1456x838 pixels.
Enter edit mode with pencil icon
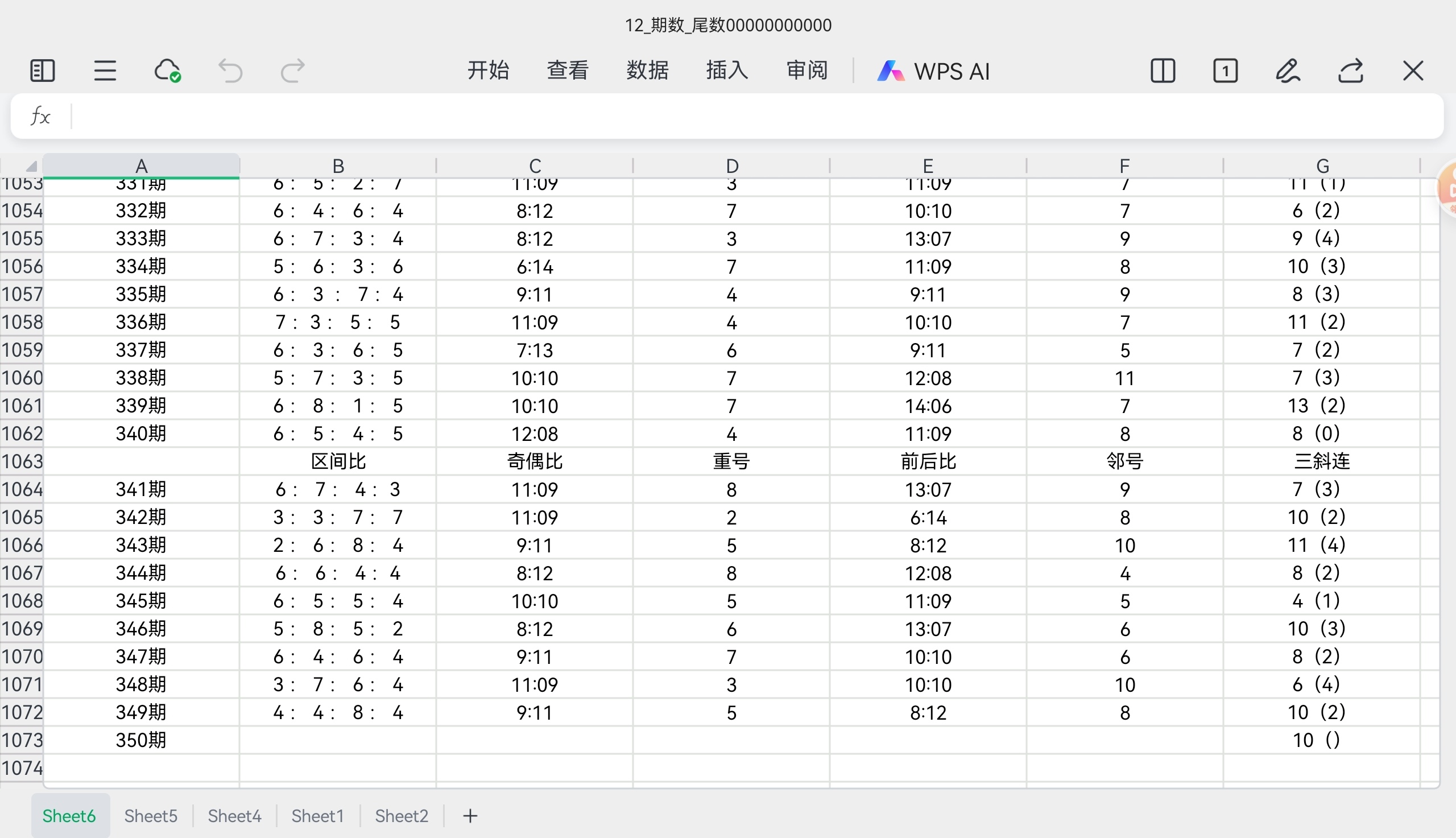pyautogui.click(x=1288, y=71)
